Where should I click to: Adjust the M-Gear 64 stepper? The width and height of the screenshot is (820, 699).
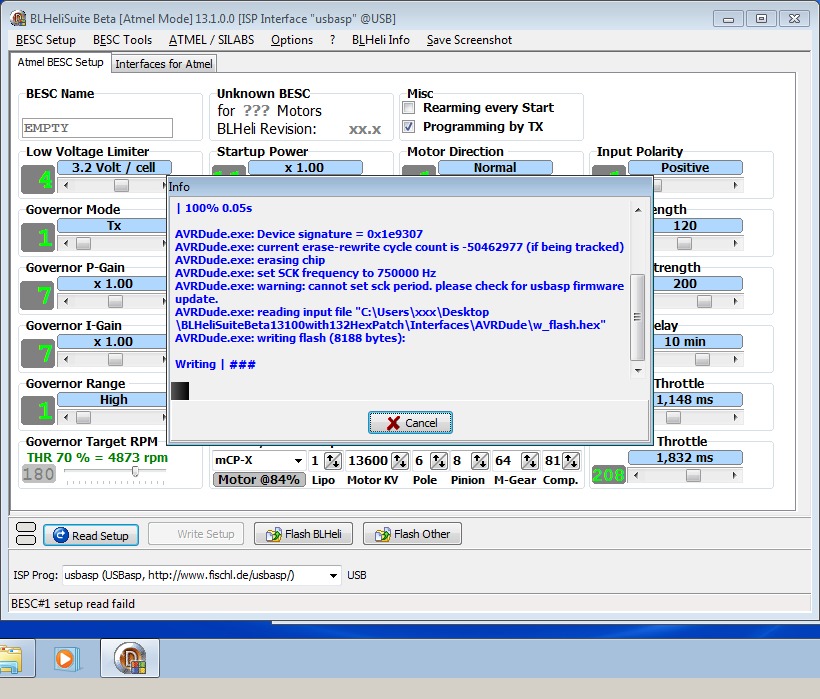point(530,461)
